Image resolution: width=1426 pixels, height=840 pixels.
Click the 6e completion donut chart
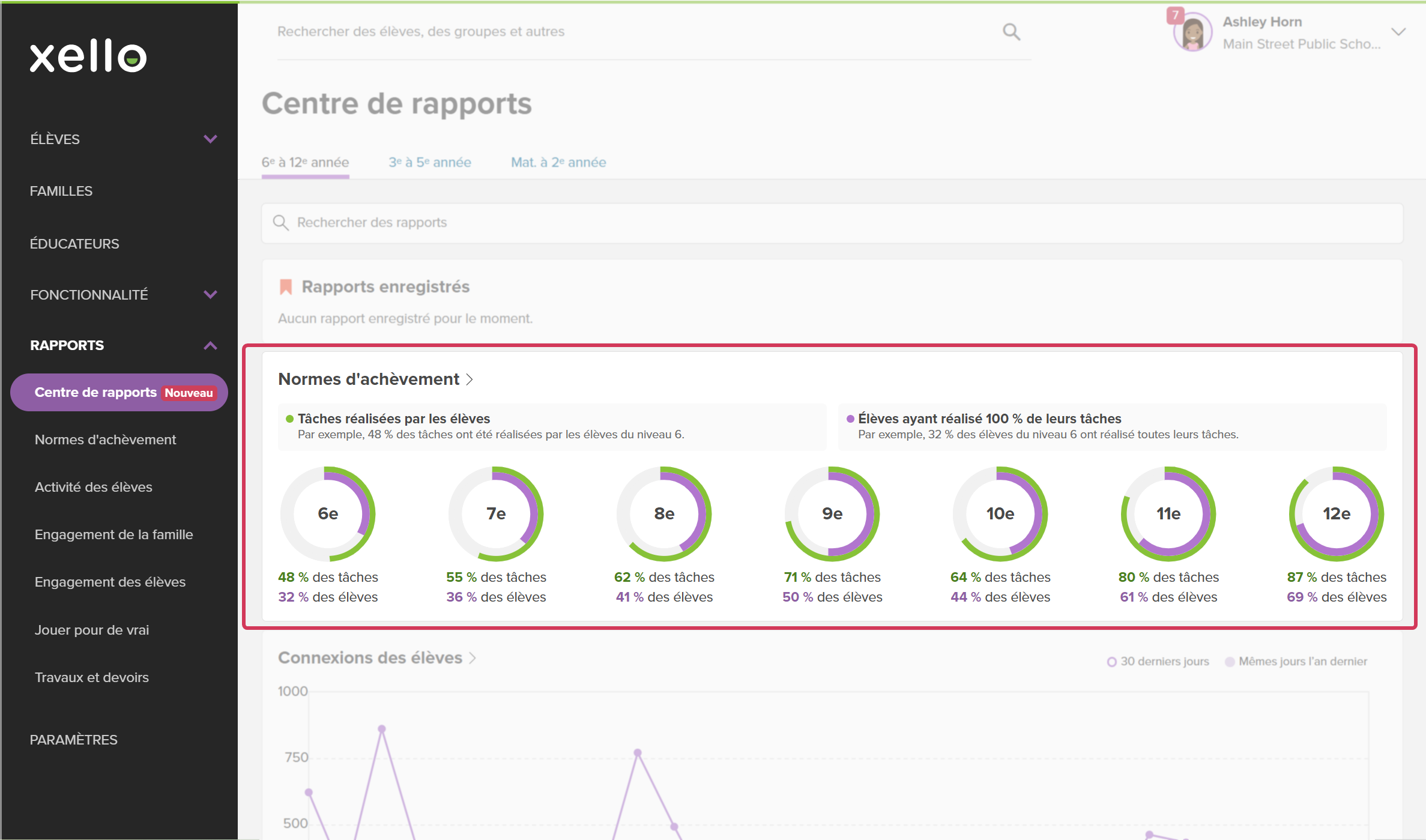point(328,514)
